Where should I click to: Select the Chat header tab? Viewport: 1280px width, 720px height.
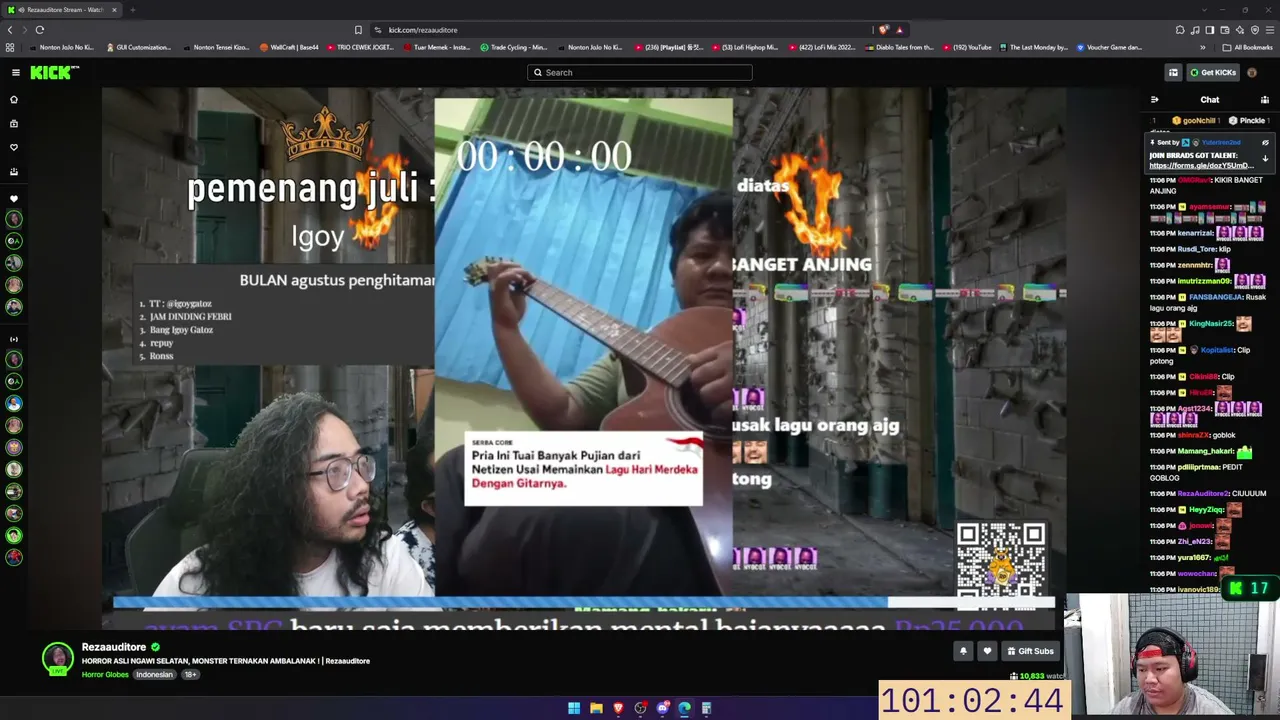(x=1210, y=100)
